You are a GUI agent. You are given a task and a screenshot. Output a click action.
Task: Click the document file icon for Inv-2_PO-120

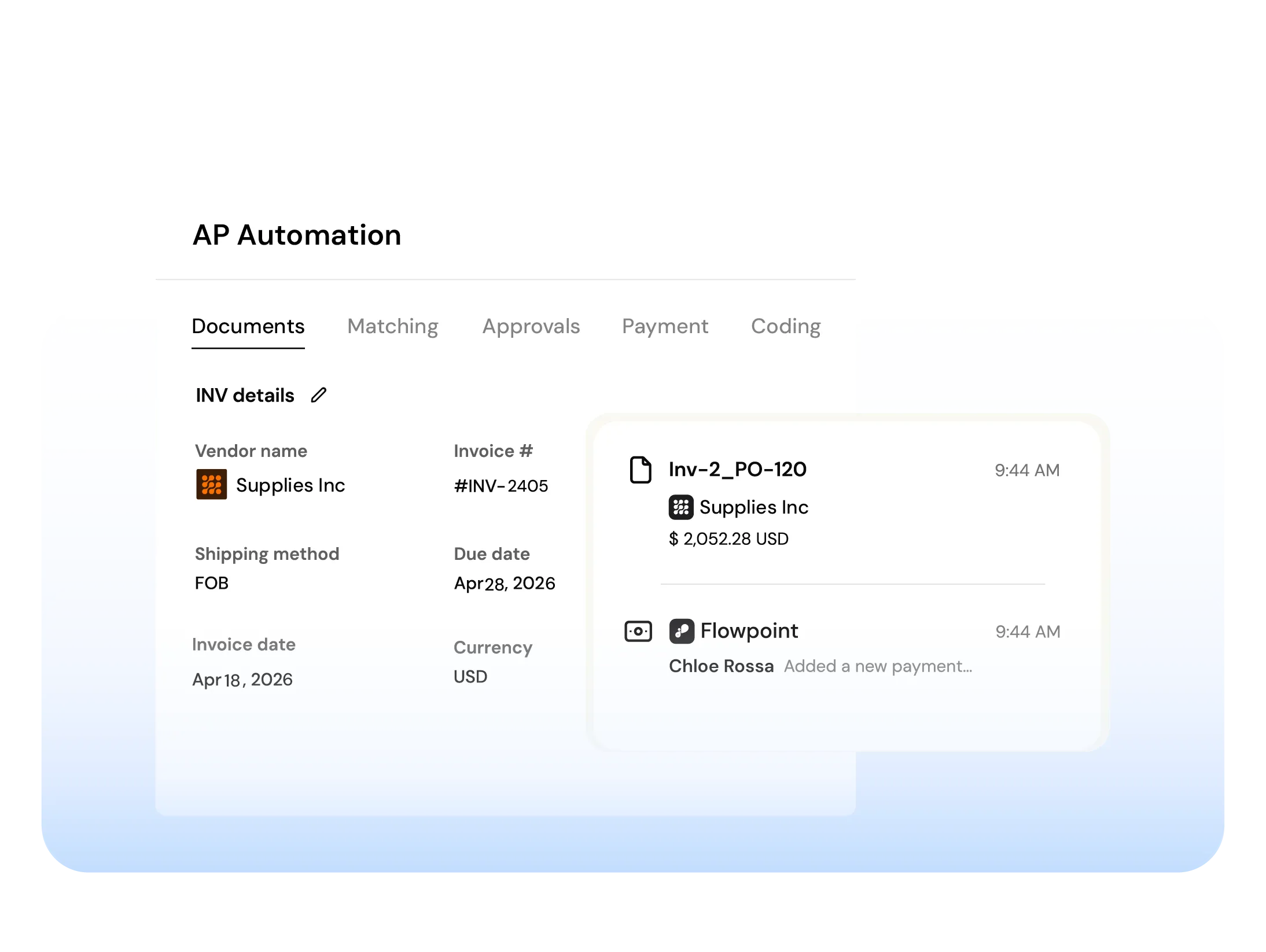[640, 469]
